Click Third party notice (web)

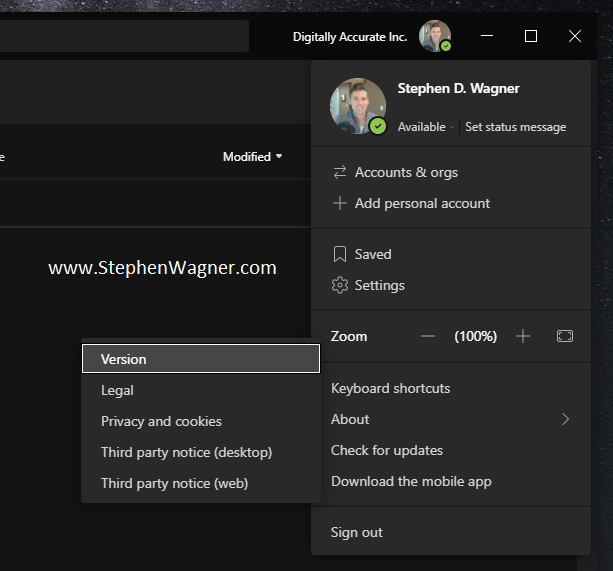coord(201,483)
